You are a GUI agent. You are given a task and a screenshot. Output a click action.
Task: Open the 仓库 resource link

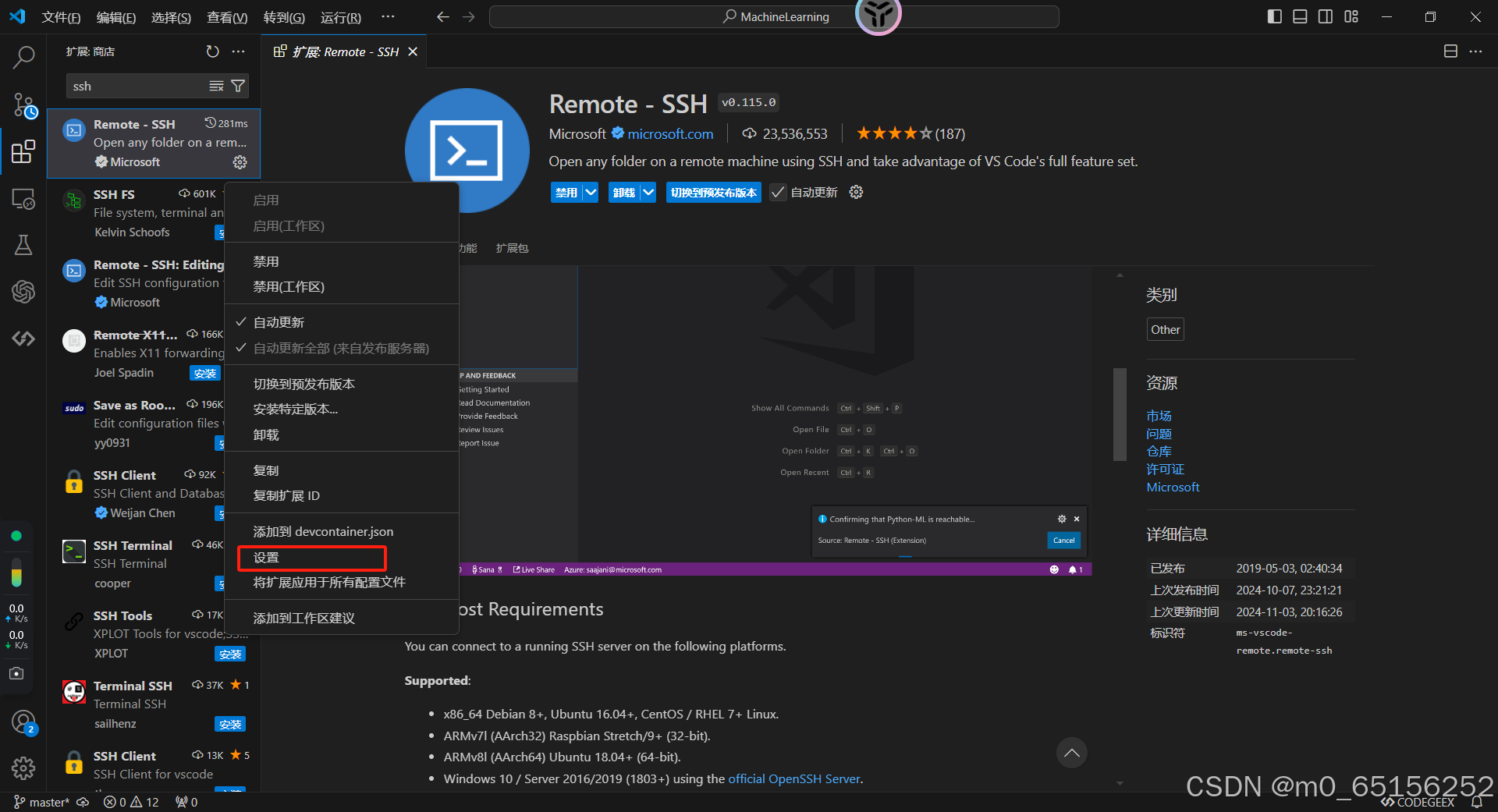(1159, 452)
